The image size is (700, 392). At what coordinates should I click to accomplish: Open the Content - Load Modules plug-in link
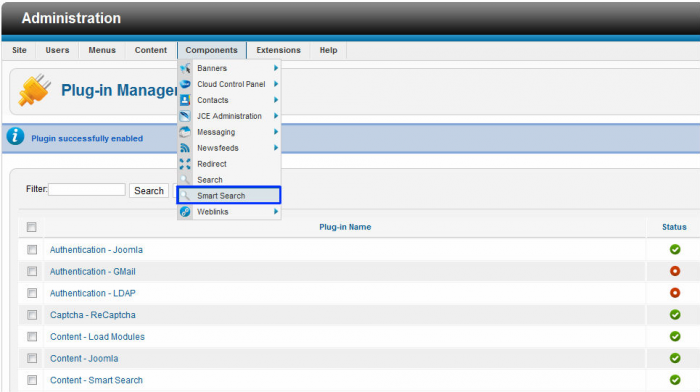[97, 337]
